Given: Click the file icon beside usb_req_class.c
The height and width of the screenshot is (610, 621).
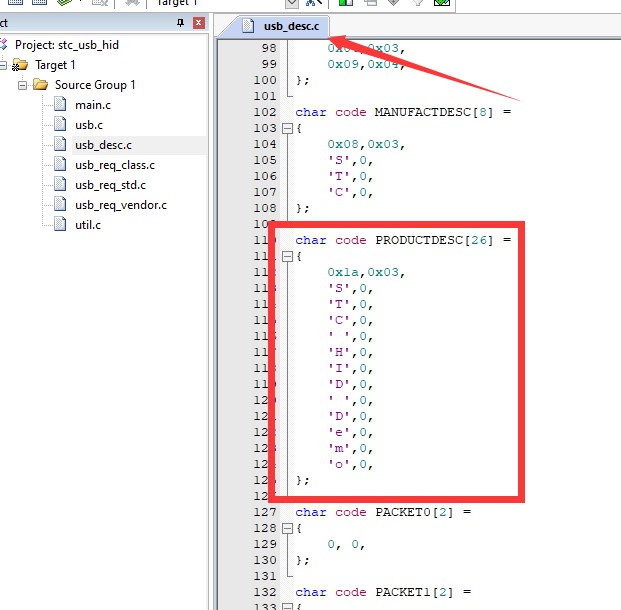Looking at the screenshot, I should pyautogui.click(x=60, y=164).
